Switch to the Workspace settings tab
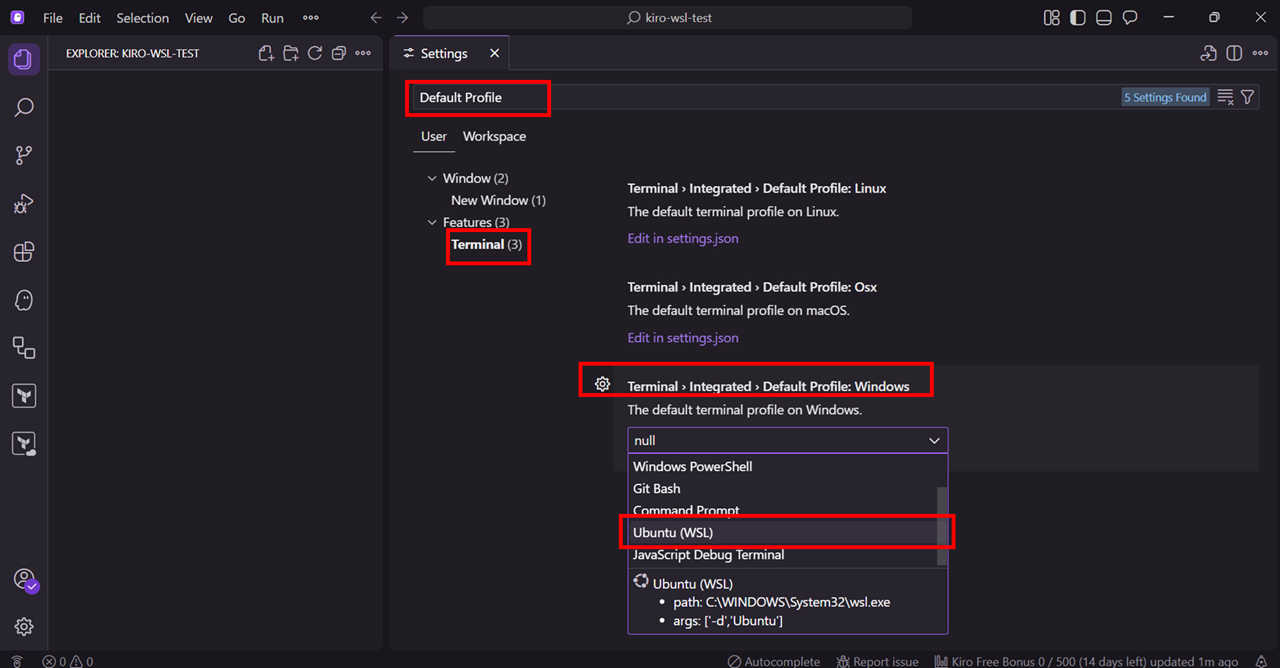1280x668 pixels. click(x=494, y=137)
